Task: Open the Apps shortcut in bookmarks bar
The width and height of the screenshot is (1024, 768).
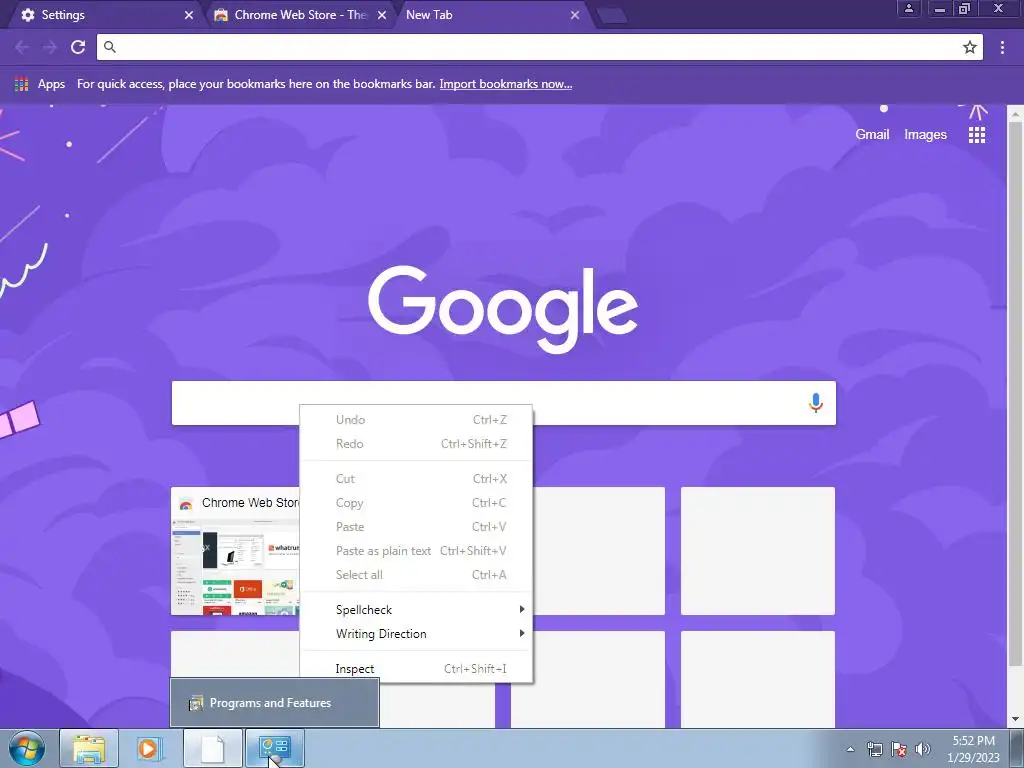Action: (x=40, y=84)
